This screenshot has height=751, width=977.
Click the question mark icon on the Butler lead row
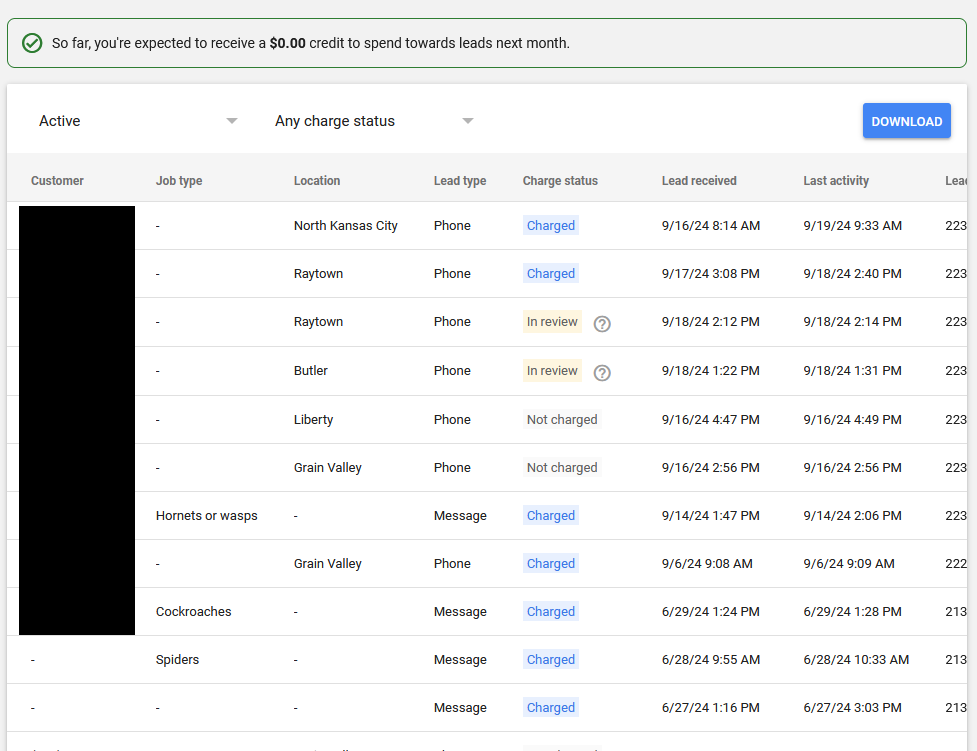pyautogui.click(x=602, y=371)
